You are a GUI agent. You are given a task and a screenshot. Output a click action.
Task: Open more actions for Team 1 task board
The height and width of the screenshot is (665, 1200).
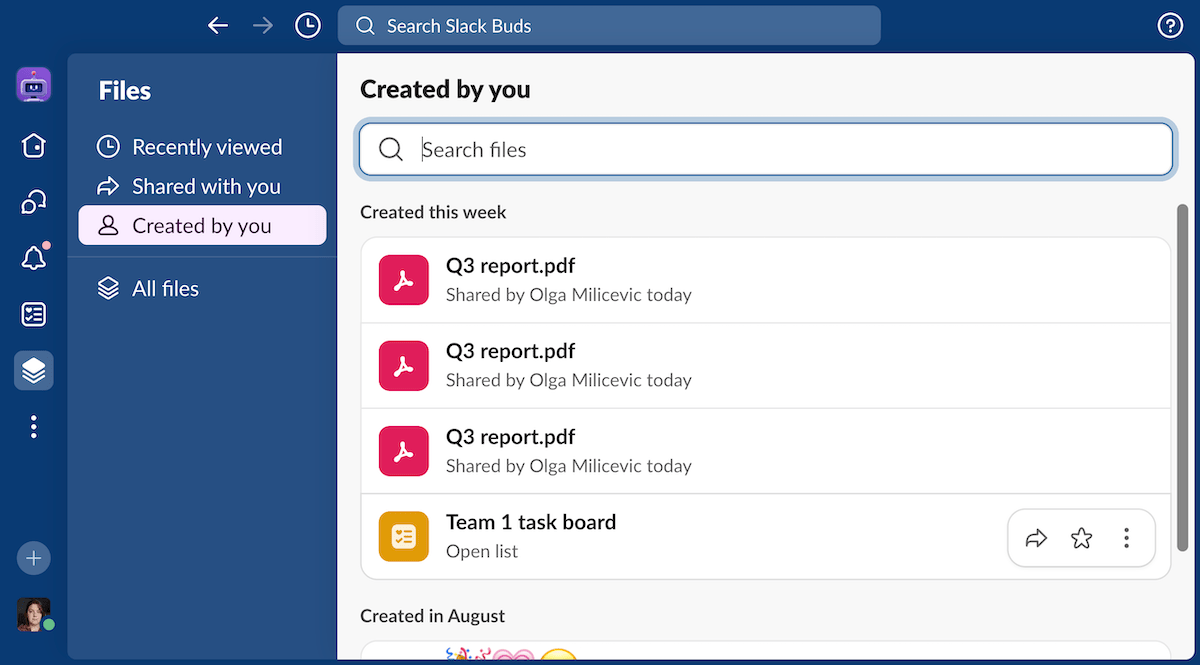coord(1126,539)
